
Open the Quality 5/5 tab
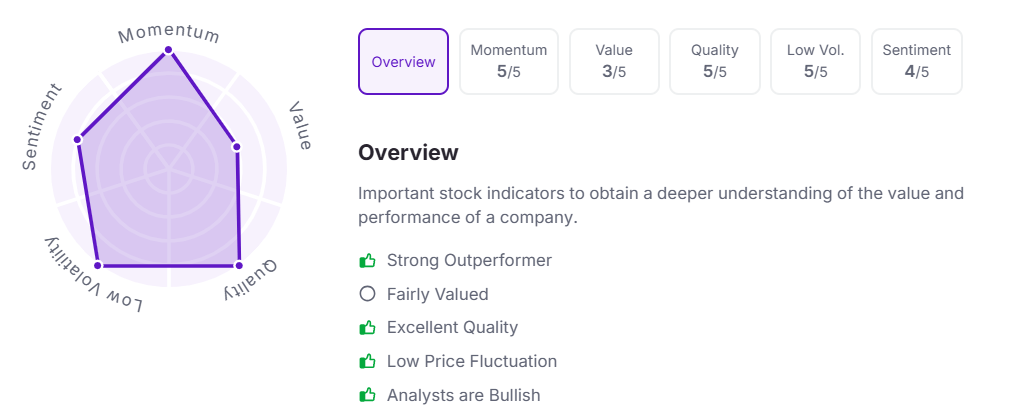point(715,62)
